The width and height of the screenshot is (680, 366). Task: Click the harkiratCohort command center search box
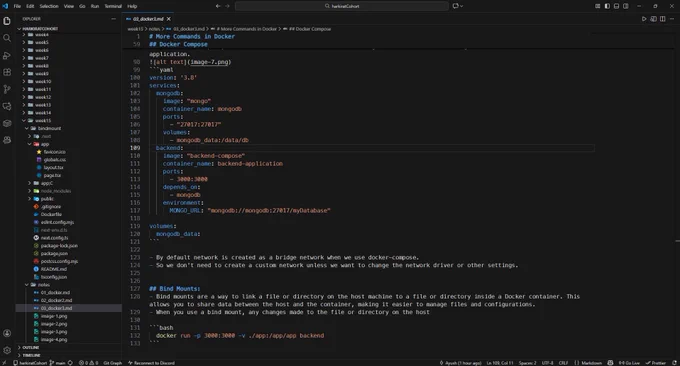[342, 6]
